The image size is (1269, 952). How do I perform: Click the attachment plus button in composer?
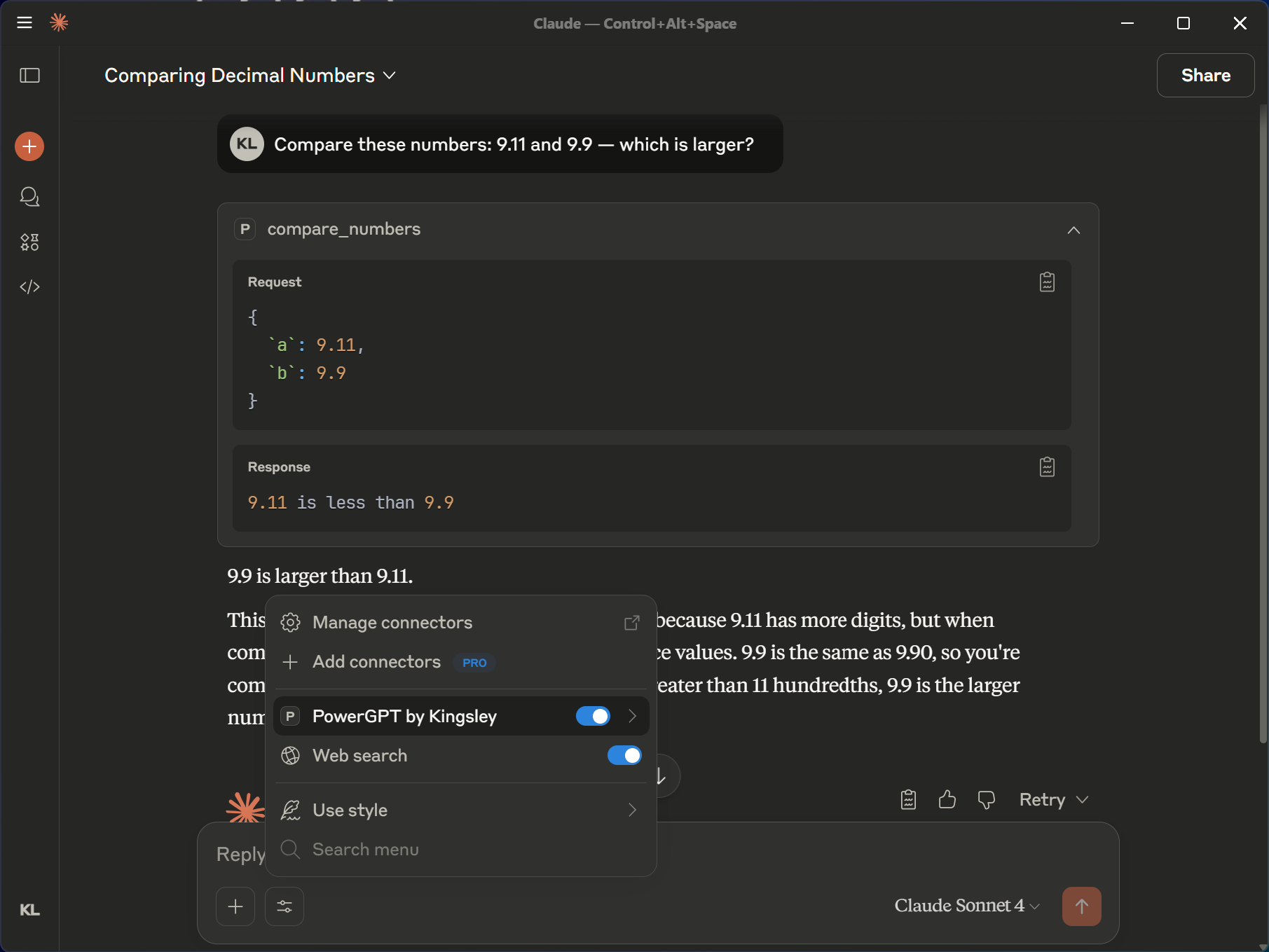pyautogui.click(x=235, y=906)
